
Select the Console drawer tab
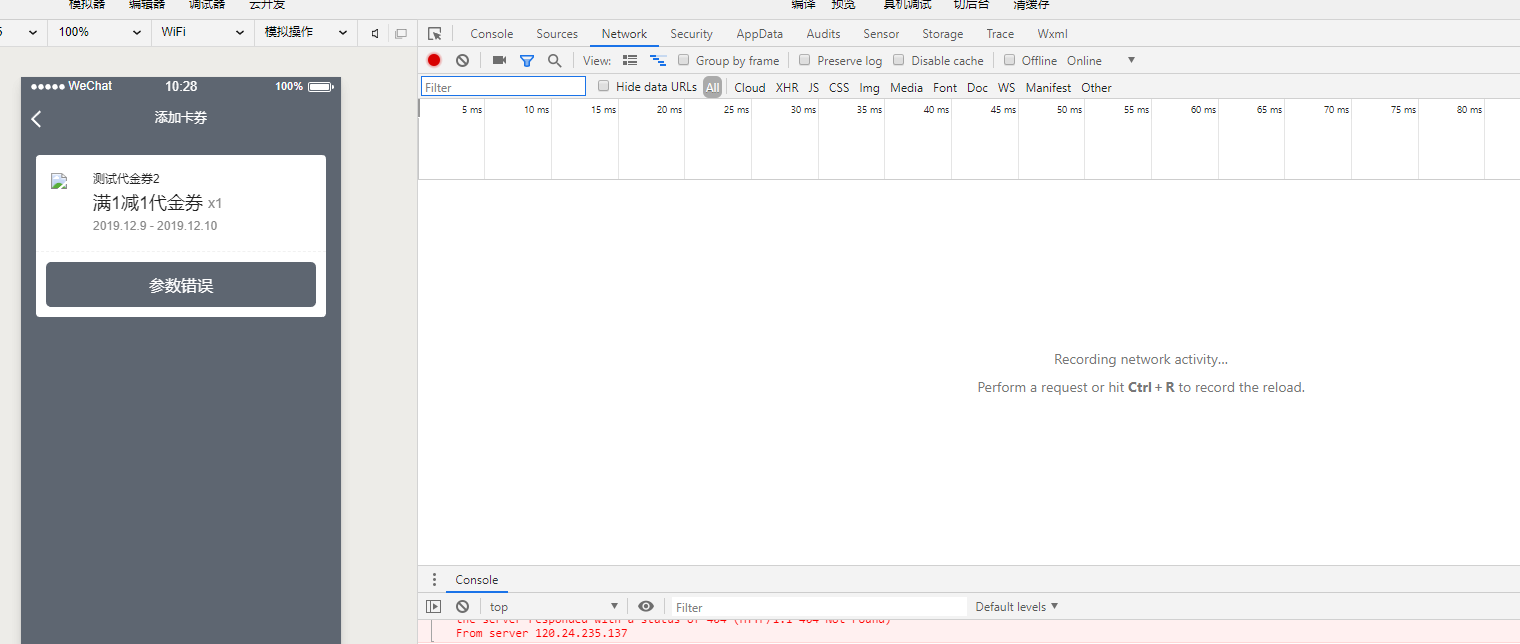pyautogui.click(x=476, y=580)
